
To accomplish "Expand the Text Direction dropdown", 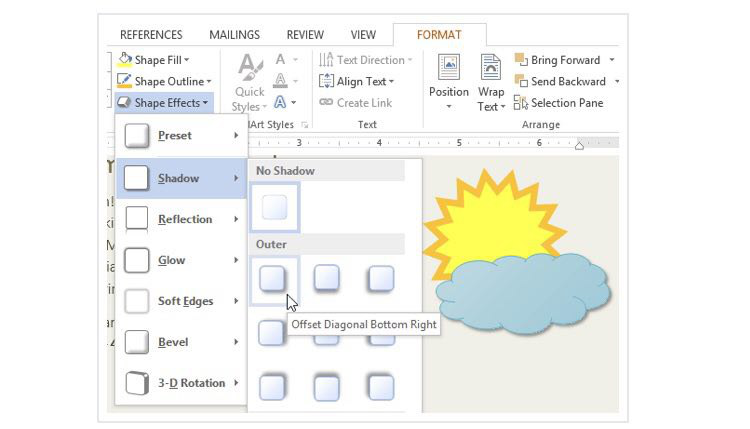I will click(410, 60).
